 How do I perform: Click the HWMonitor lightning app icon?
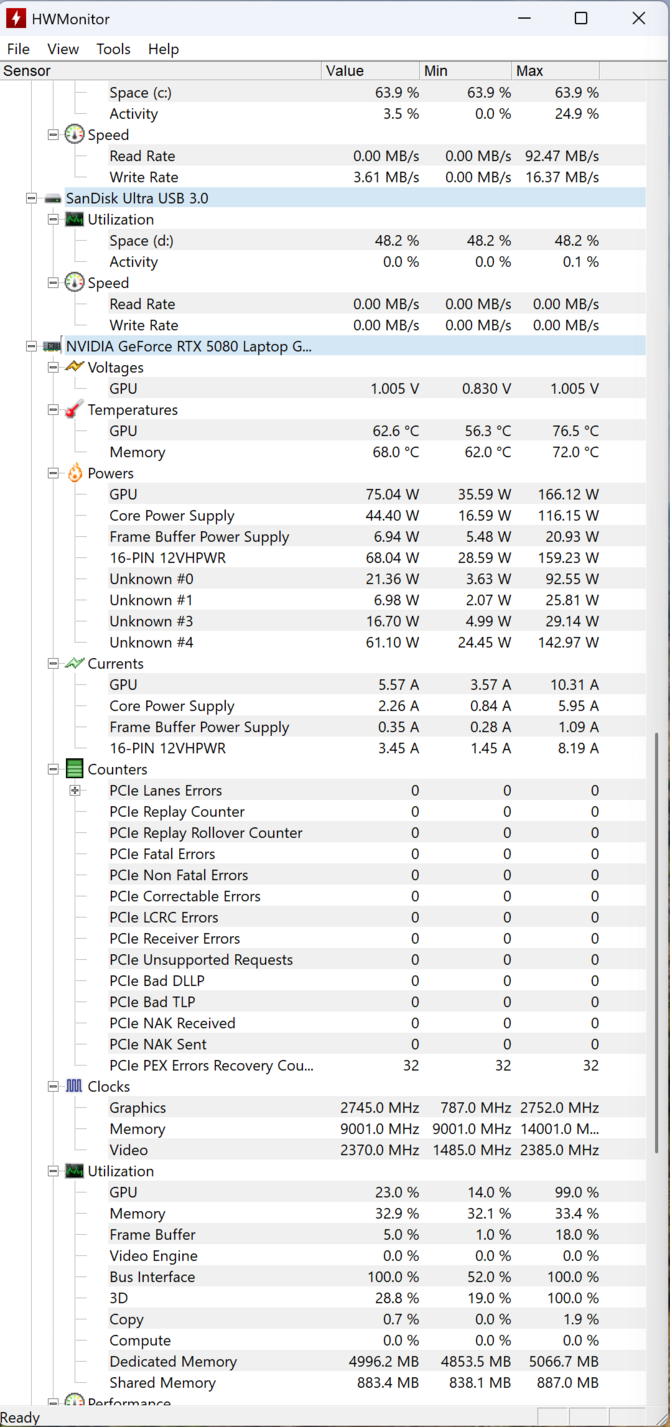point(16,18)
